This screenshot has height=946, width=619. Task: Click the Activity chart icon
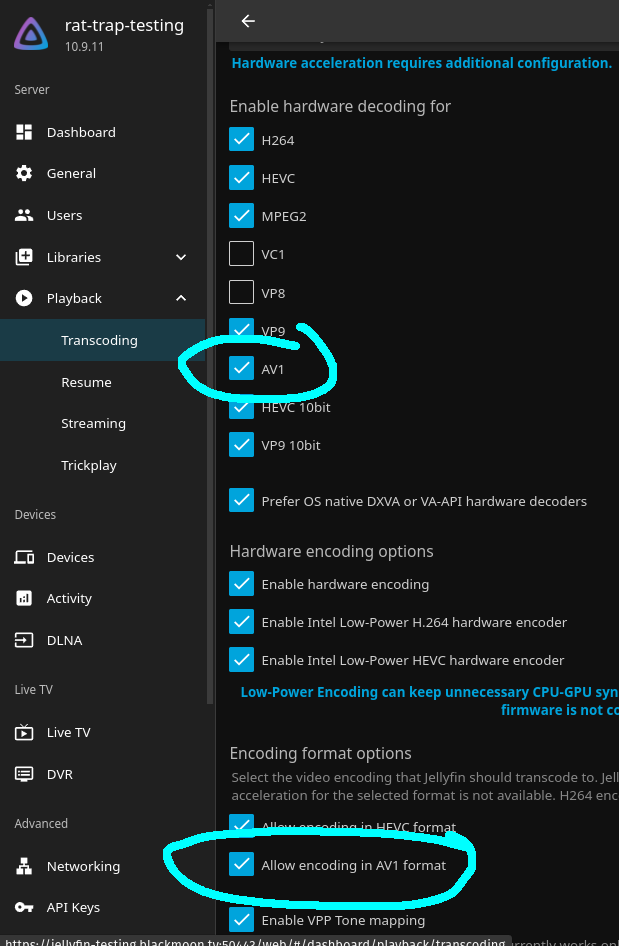pos(25,598)
